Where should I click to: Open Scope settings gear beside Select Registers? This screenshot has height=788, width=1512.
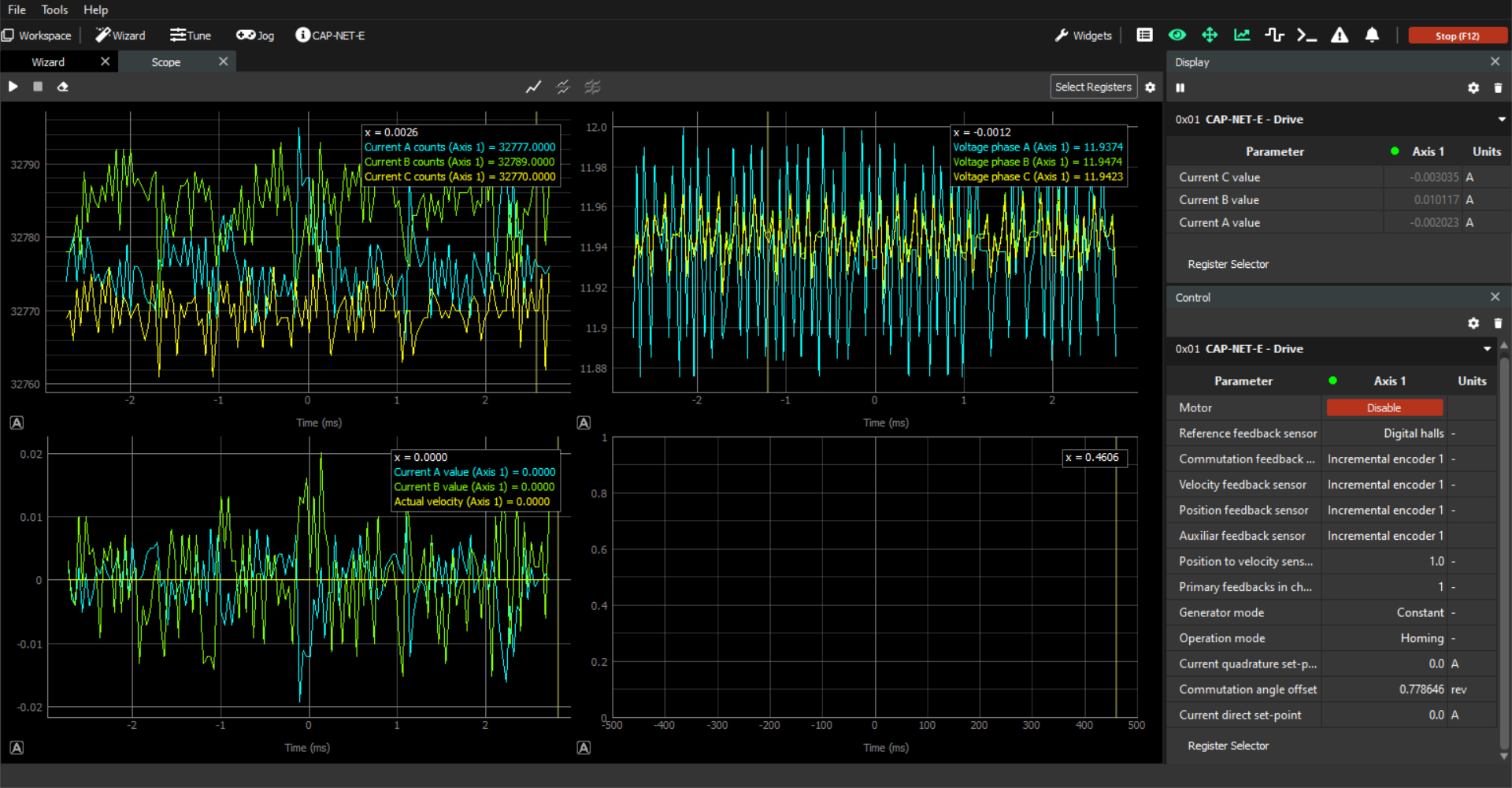point(1151,87)
